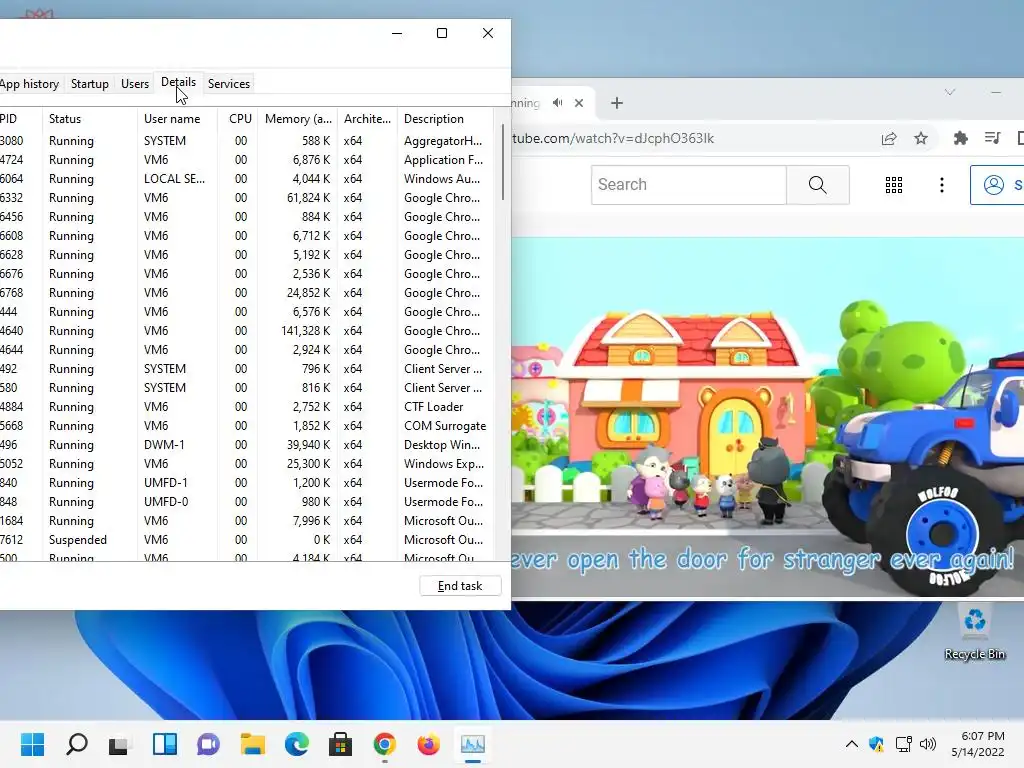Select Microsoft Ou... row with 7,996 K
Screen dimensions: 1024x768
[247, 520]
